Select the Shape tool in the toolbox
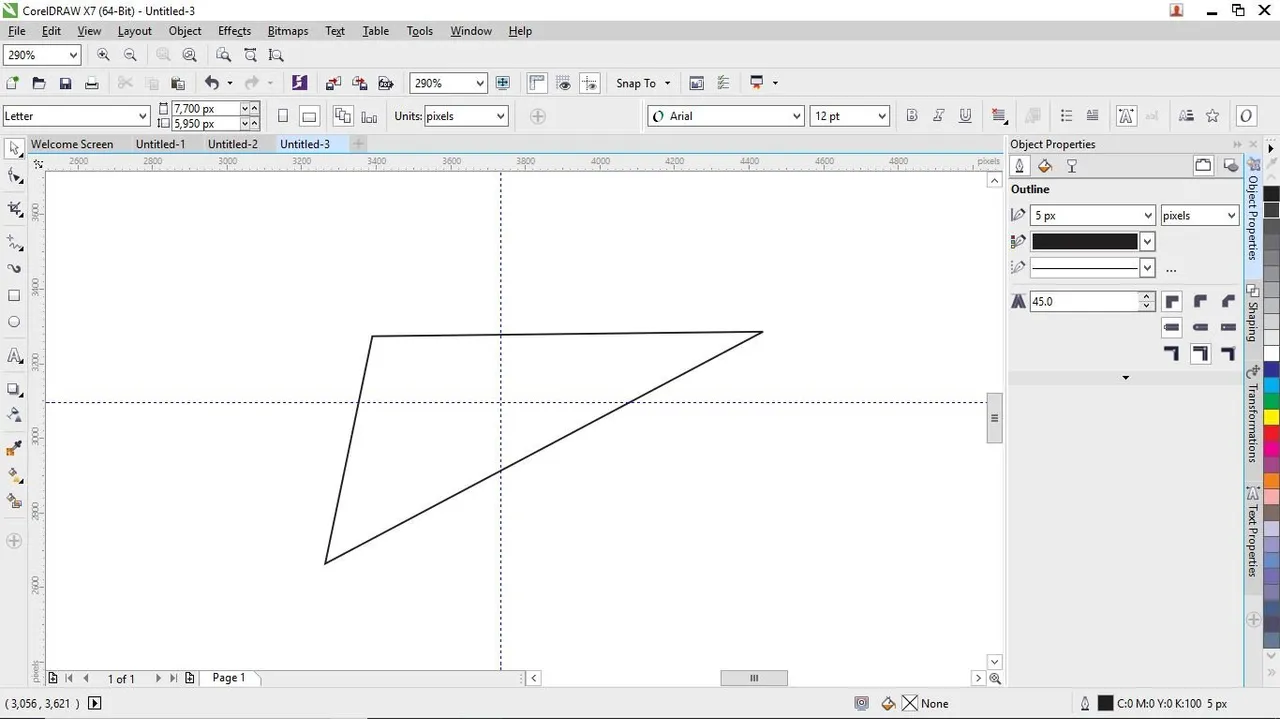This screenshot has width=1280, height=719. (x=14, y=177)
